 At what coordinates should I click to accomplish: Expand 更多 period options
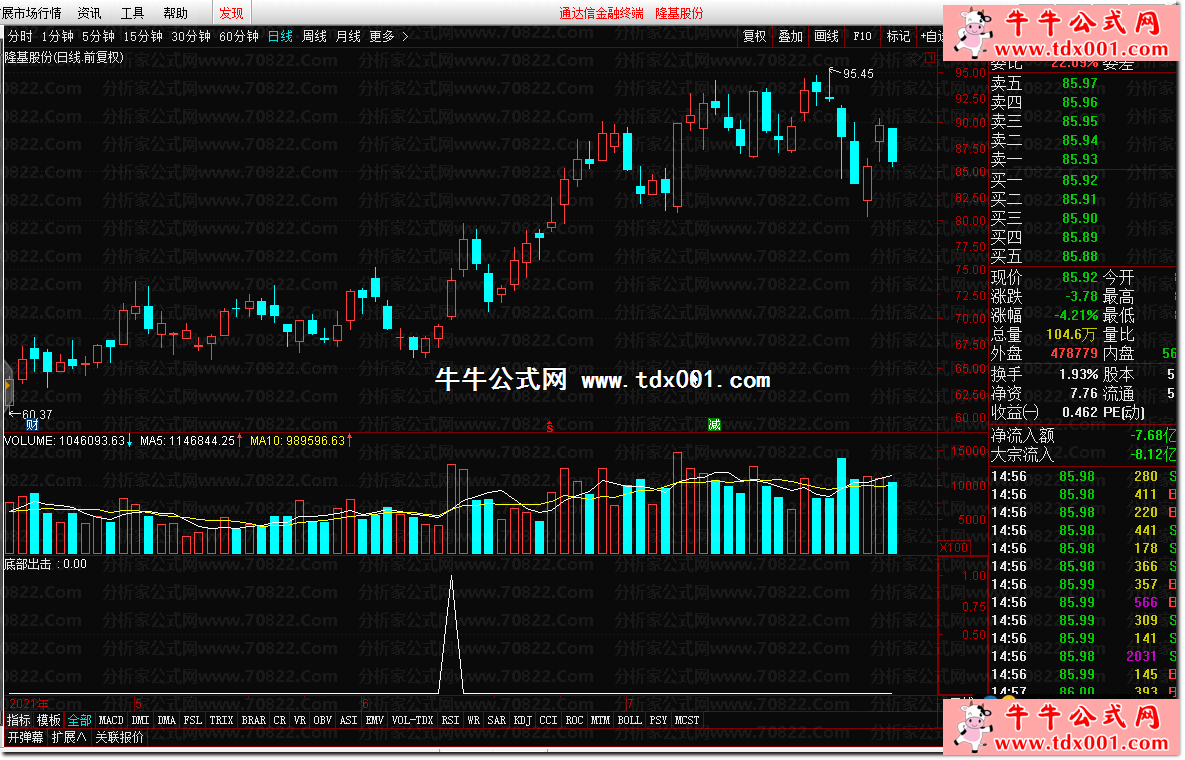388,36
